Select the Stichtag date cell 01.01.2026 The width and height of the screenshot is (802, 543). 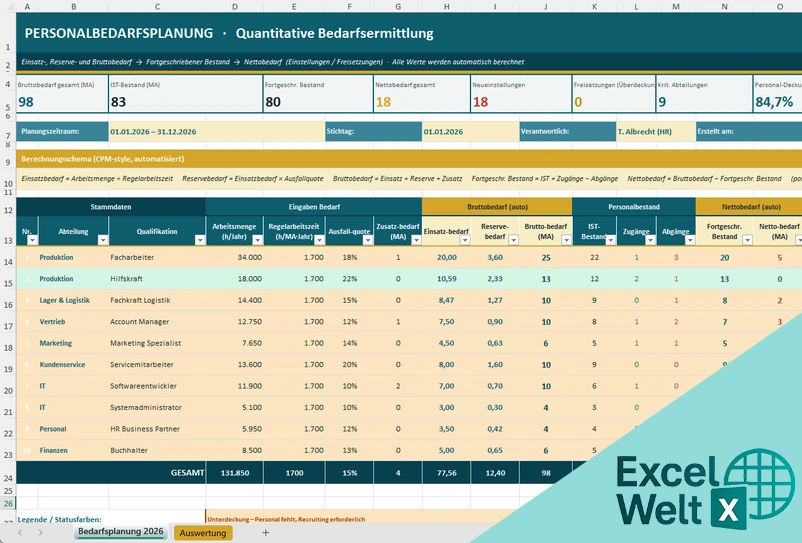tap(471, 131)
